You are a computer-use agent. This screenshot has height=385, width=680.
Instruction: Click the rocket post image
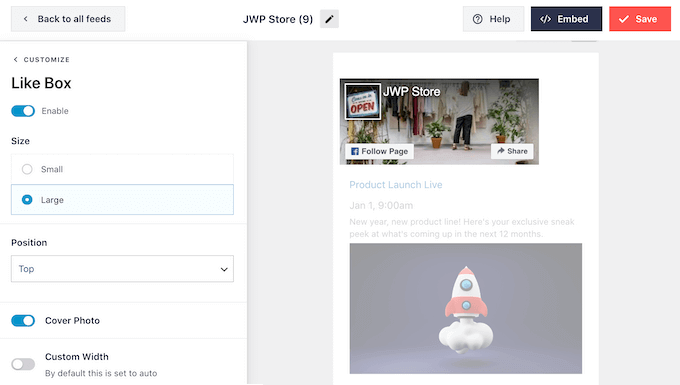[x=466, y=308]
